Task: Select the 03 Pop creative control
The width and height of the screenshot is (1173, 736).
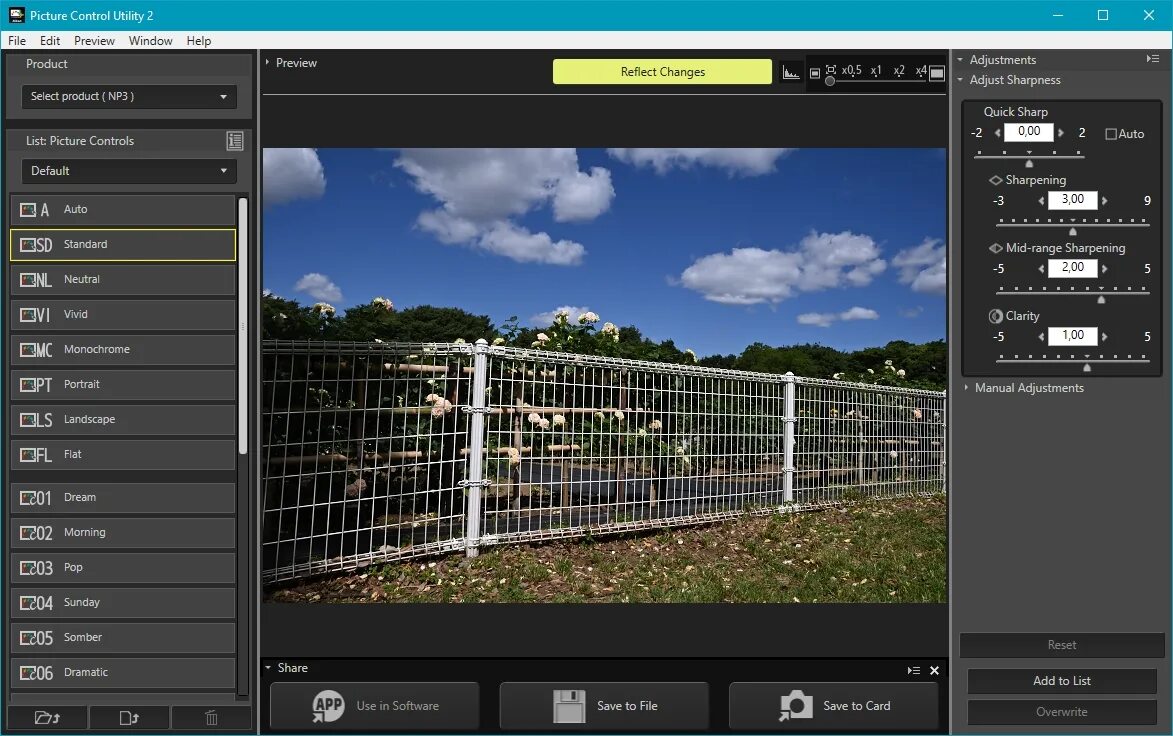Action: (x=123, y=568)
